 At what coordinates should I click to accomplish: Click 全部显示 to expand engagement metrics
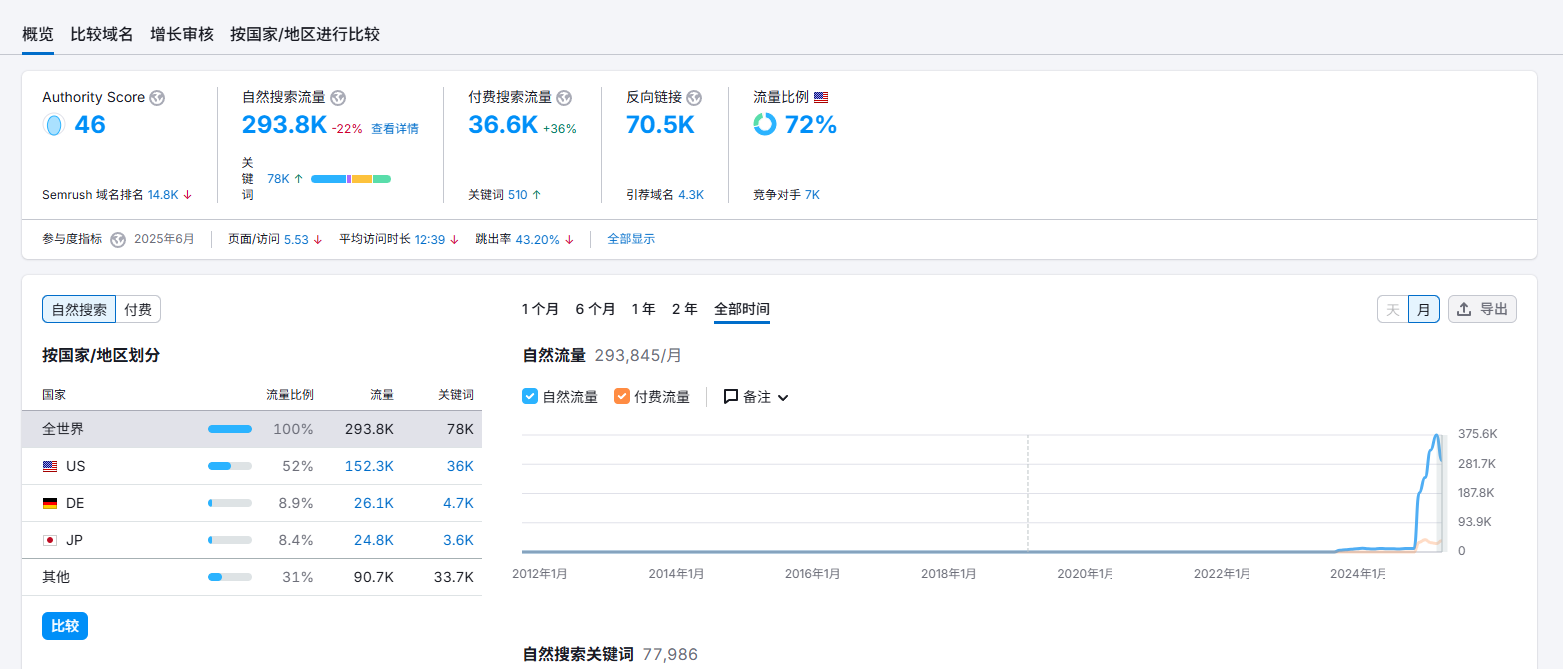tap(631, 240)
